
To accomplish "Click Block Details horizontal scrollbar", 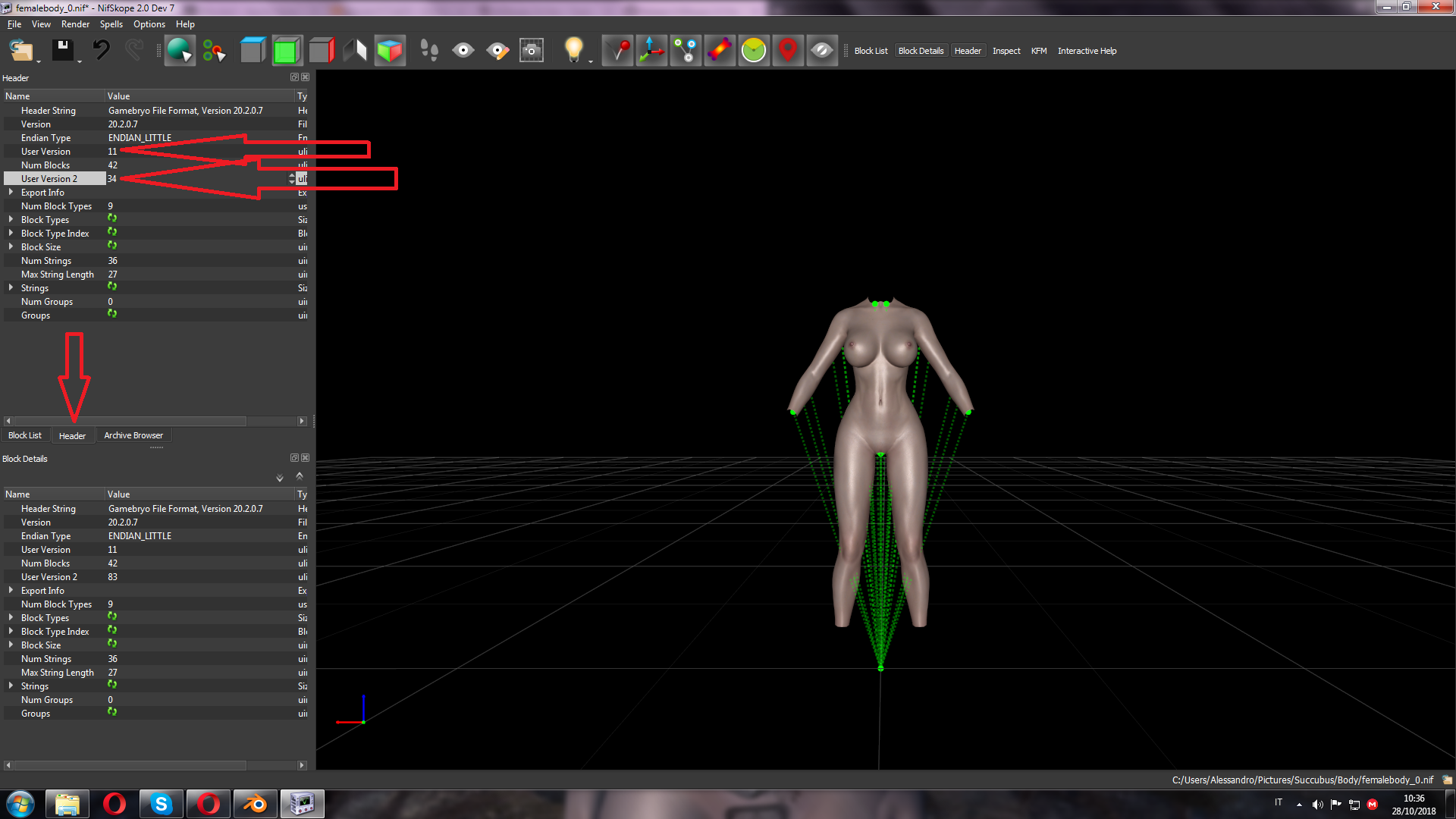I will (130, 766).
